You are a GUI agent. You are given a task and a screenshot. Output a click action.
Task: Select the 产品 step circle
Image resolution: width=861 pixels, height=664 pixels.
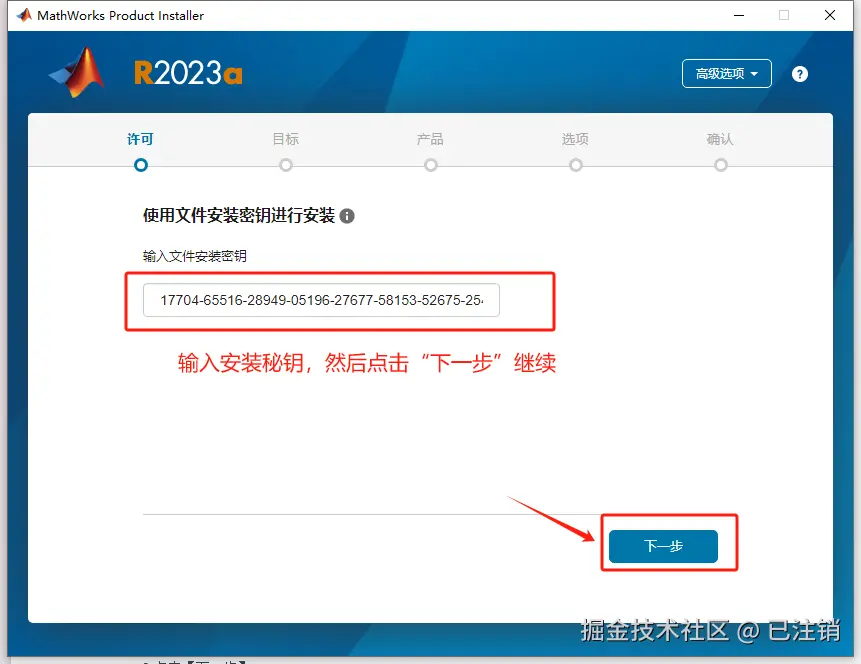[430, 165]
